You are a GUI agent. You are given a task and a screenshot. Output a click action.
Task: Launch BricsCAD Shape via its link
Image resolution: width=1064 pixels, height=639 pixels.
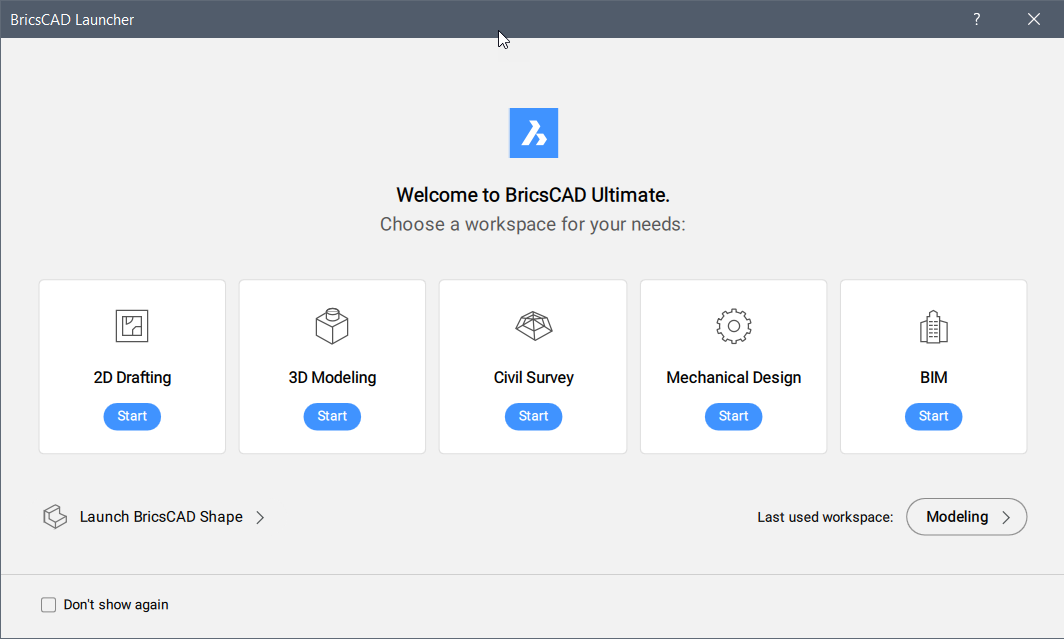click(x=161, y=517)
